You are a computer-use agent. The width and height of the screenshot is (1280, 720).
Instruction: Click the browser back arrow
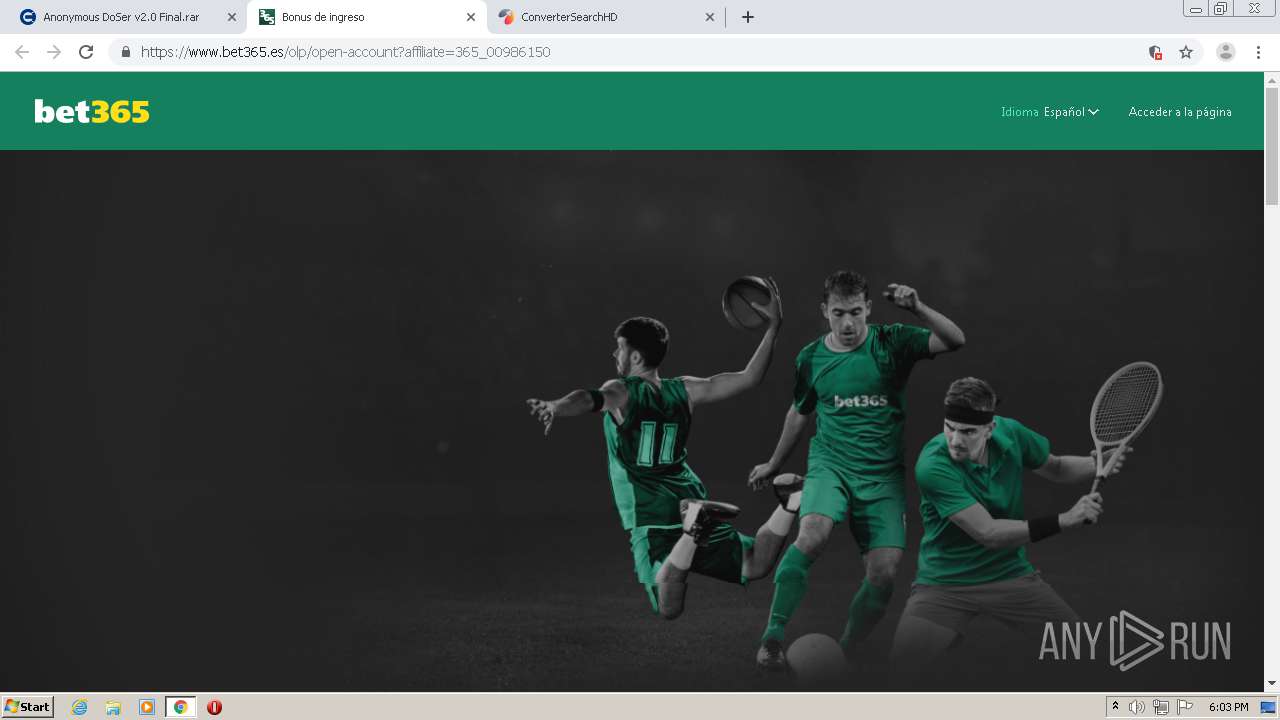[22, 52]
